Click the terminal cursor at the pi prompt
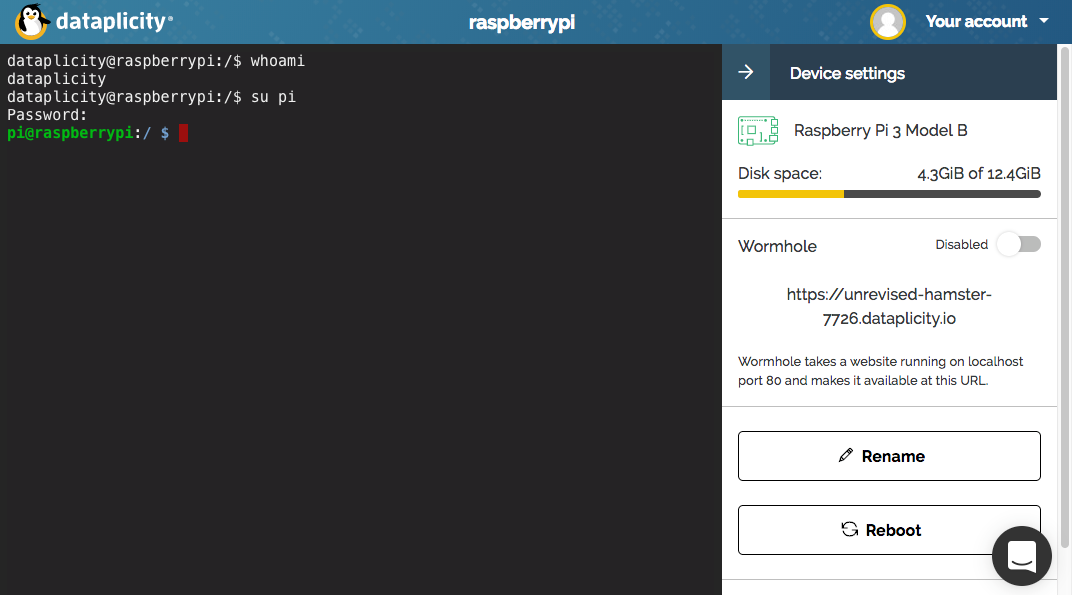This screenshot has width=1072, height=595. coord(183,133)
